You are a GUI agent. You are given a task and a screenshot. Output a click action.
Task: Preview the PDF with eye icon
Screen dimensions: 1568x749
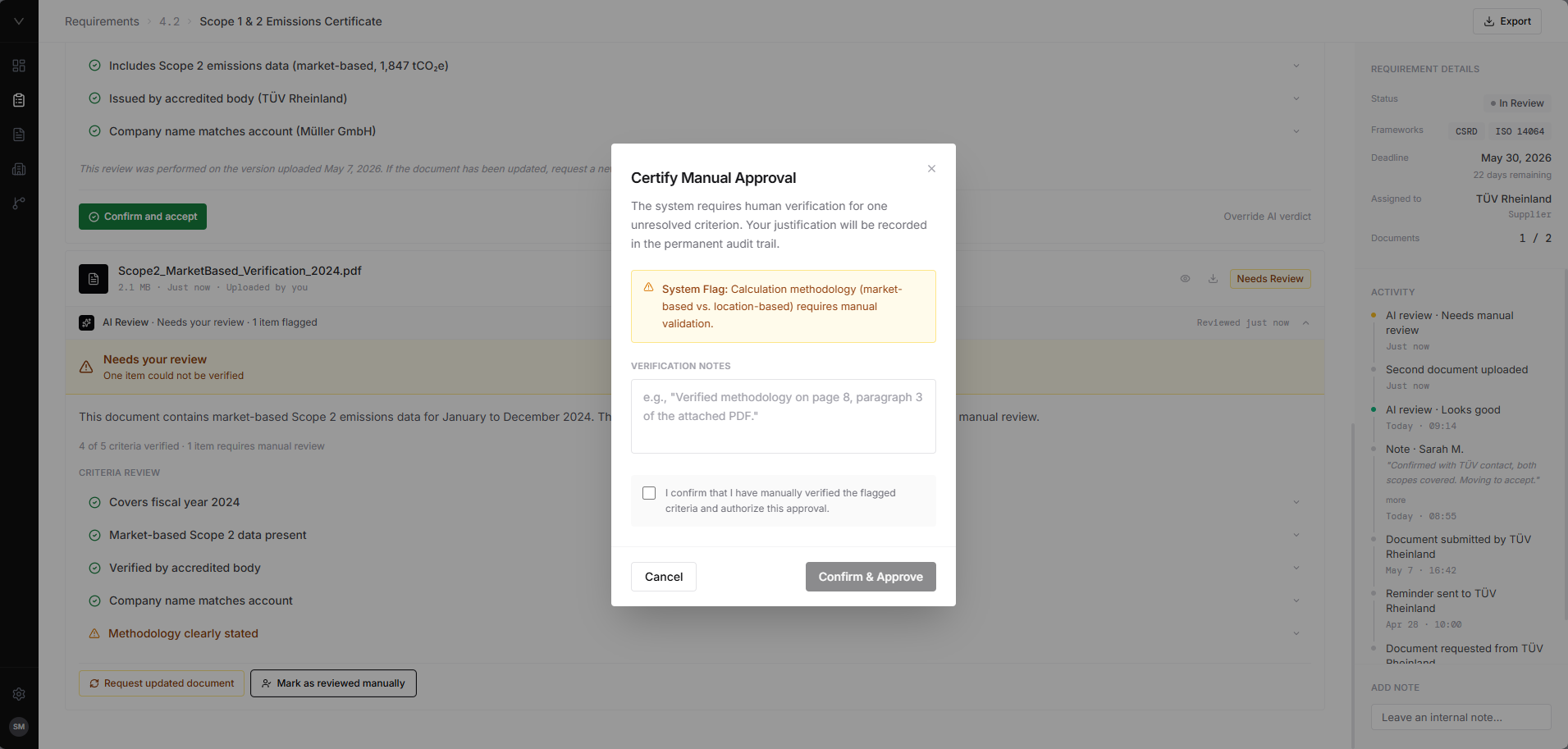click(1185, 279)
